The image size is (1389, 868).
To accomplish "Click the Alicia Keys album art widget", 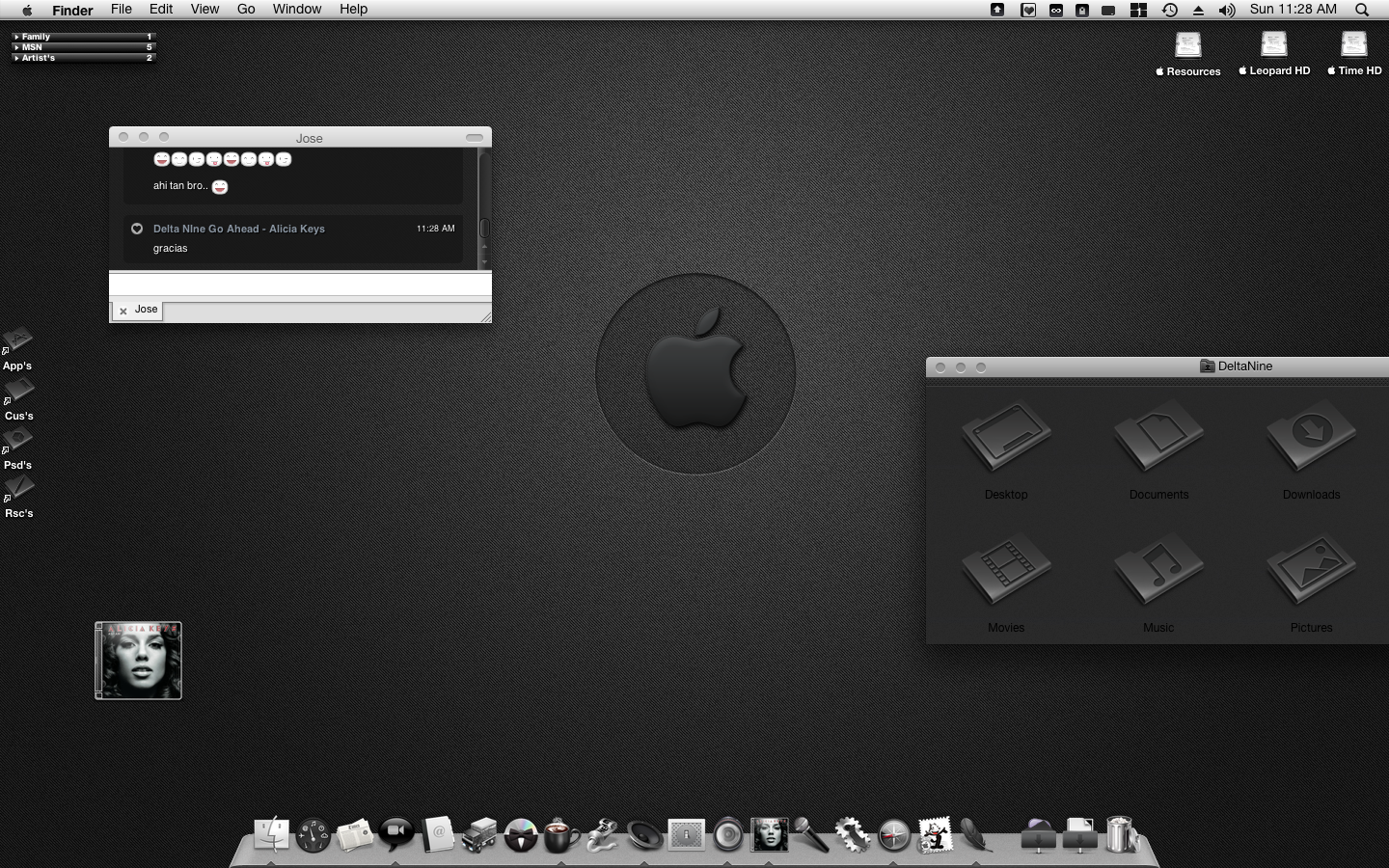I will (139, 661).
